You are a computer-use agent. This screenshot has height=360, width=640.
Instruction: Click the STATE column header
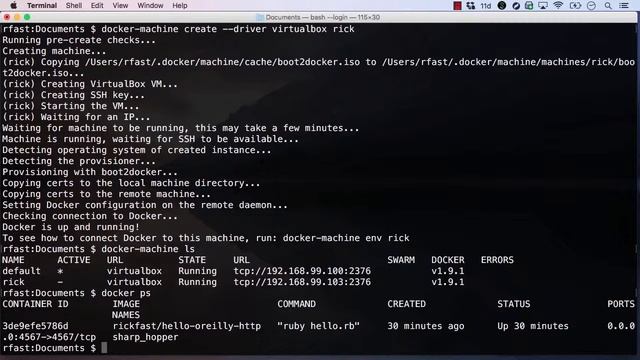[192, 260]
